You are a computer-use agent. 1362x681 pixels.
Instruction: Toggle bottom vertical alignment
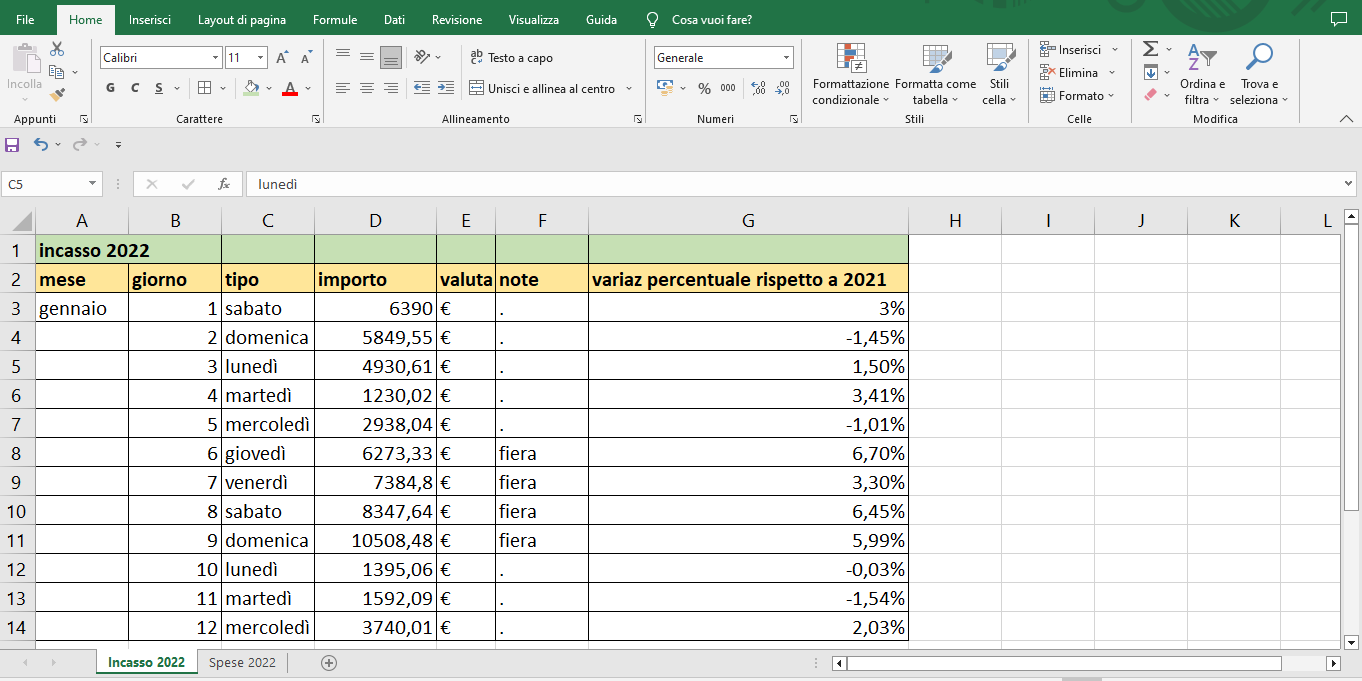coord(391,57)
